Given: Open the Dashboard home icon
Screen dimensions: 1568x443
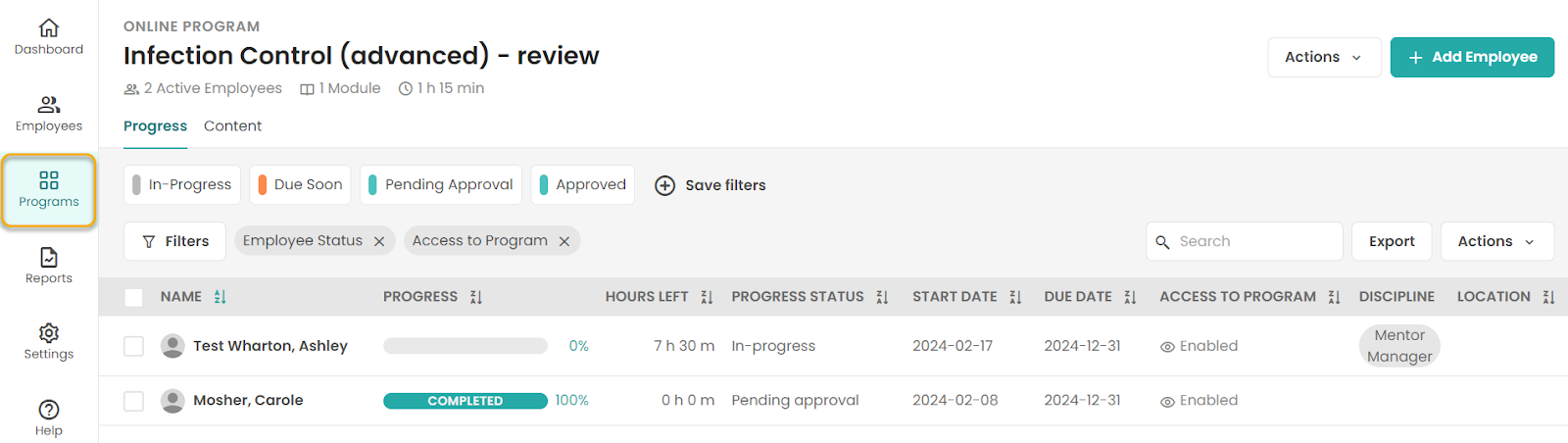Looking at the screenshot, I should (x=49, y=28).
